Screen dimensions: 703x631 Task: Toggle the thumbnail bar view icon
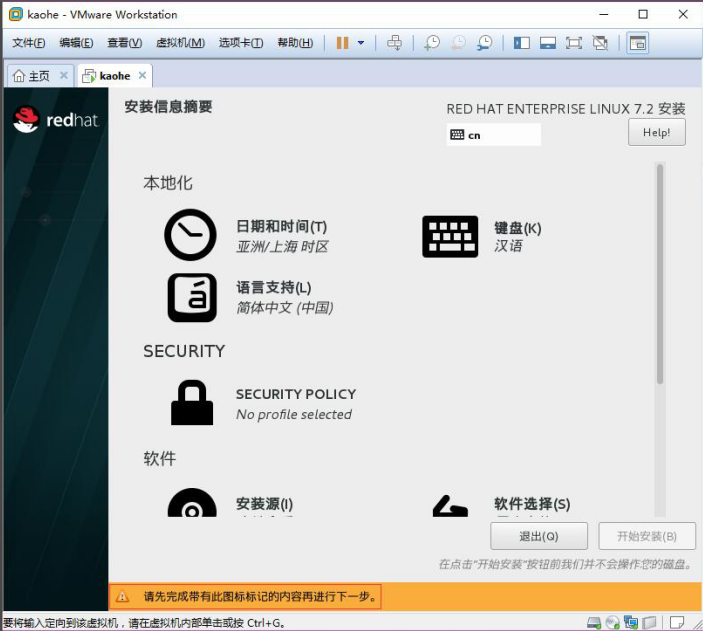click(x=548, y=43)
